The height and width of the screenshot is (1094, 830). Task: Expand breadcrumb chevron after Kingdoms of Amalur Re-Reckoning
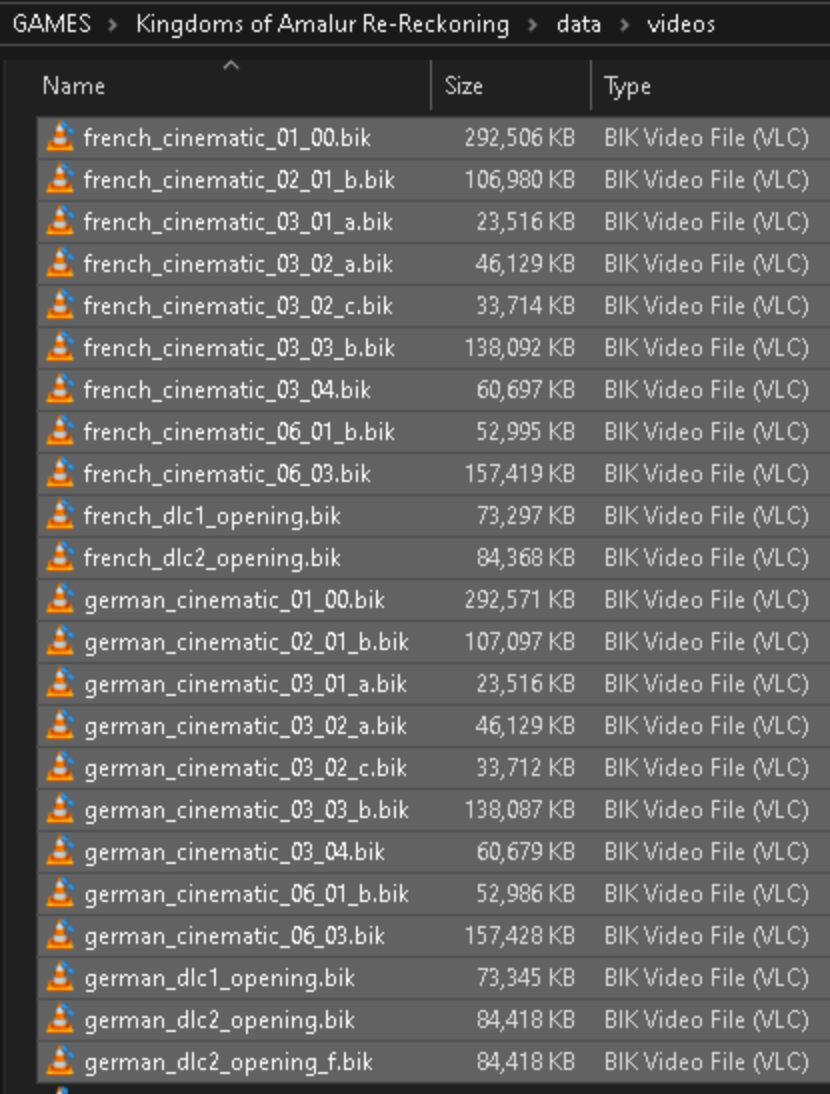[533, 25]
